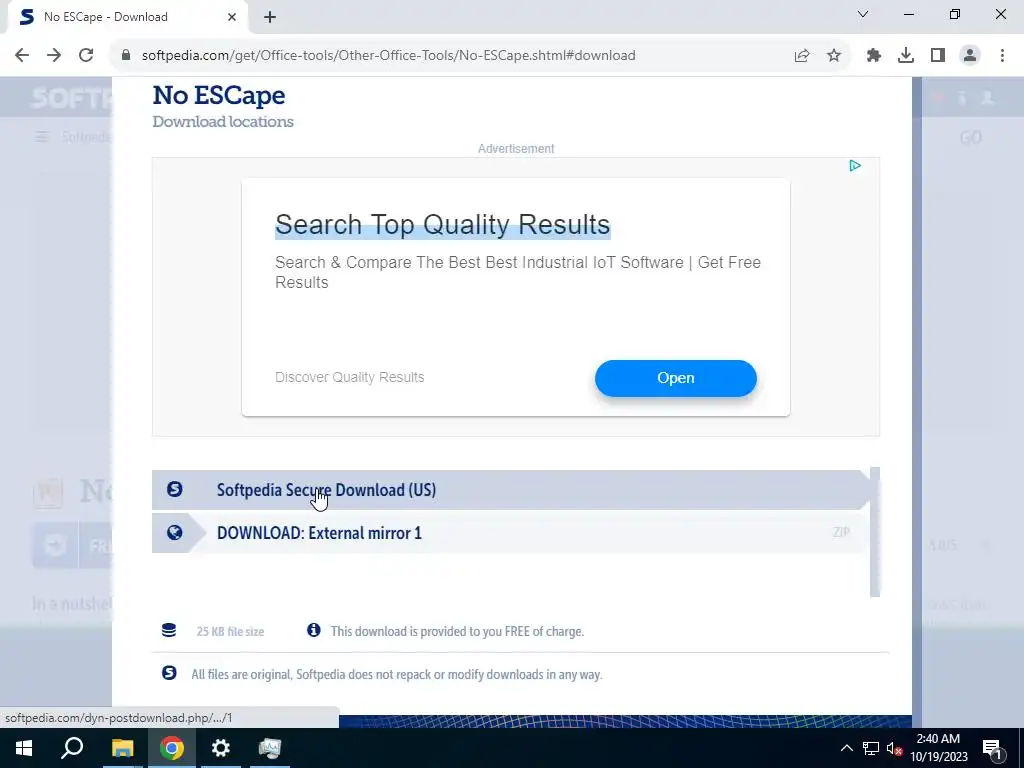This screenshot has width=1024, height=768.
Task: Show hidden system tray icons
Action: click(846, 748)
